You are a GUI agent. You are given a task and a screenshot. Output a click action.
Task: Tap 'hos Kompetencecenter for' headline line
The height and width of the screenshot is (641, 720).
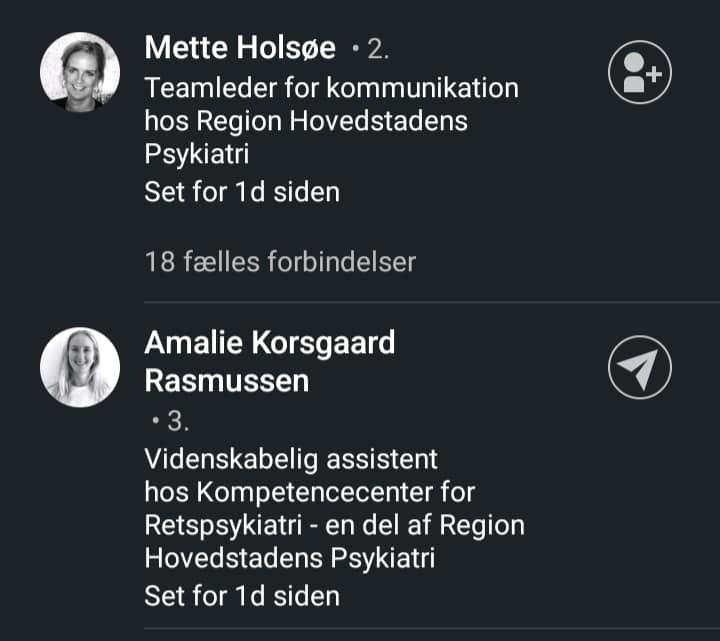point(309,492)
